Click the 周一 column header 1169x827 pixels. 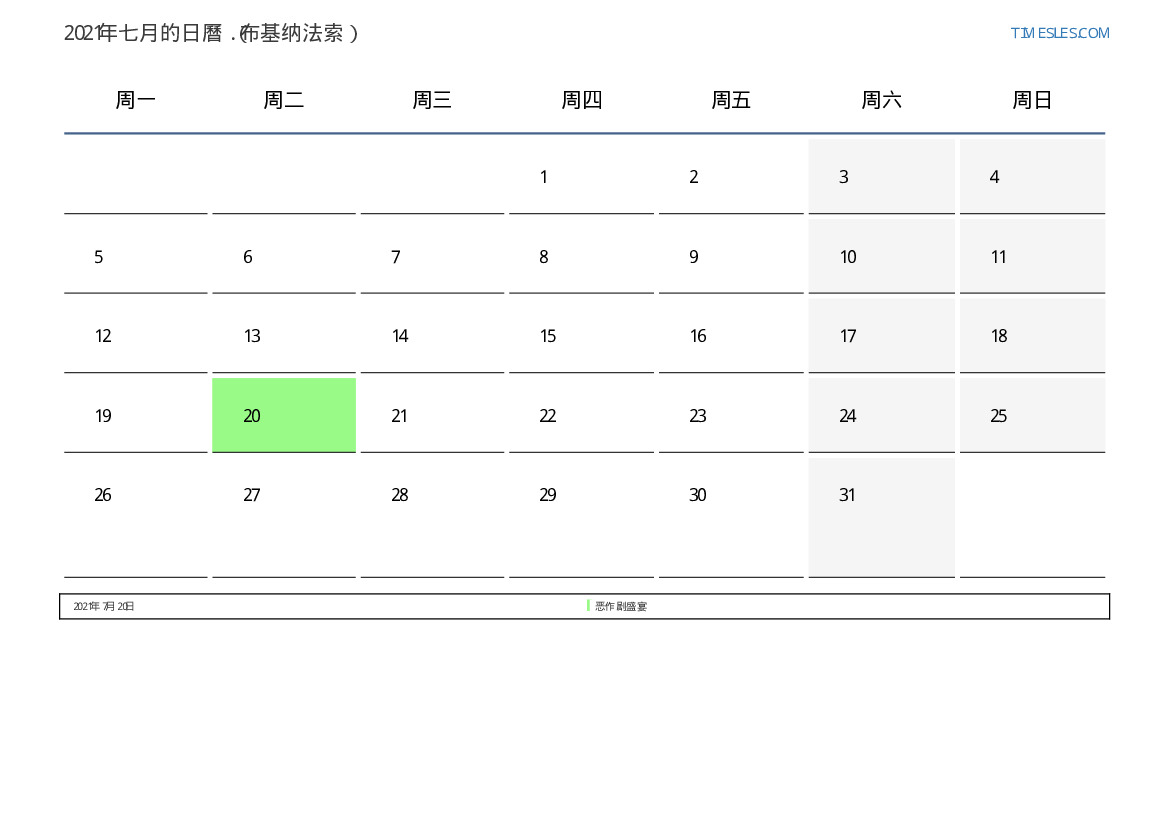[135, 100]
